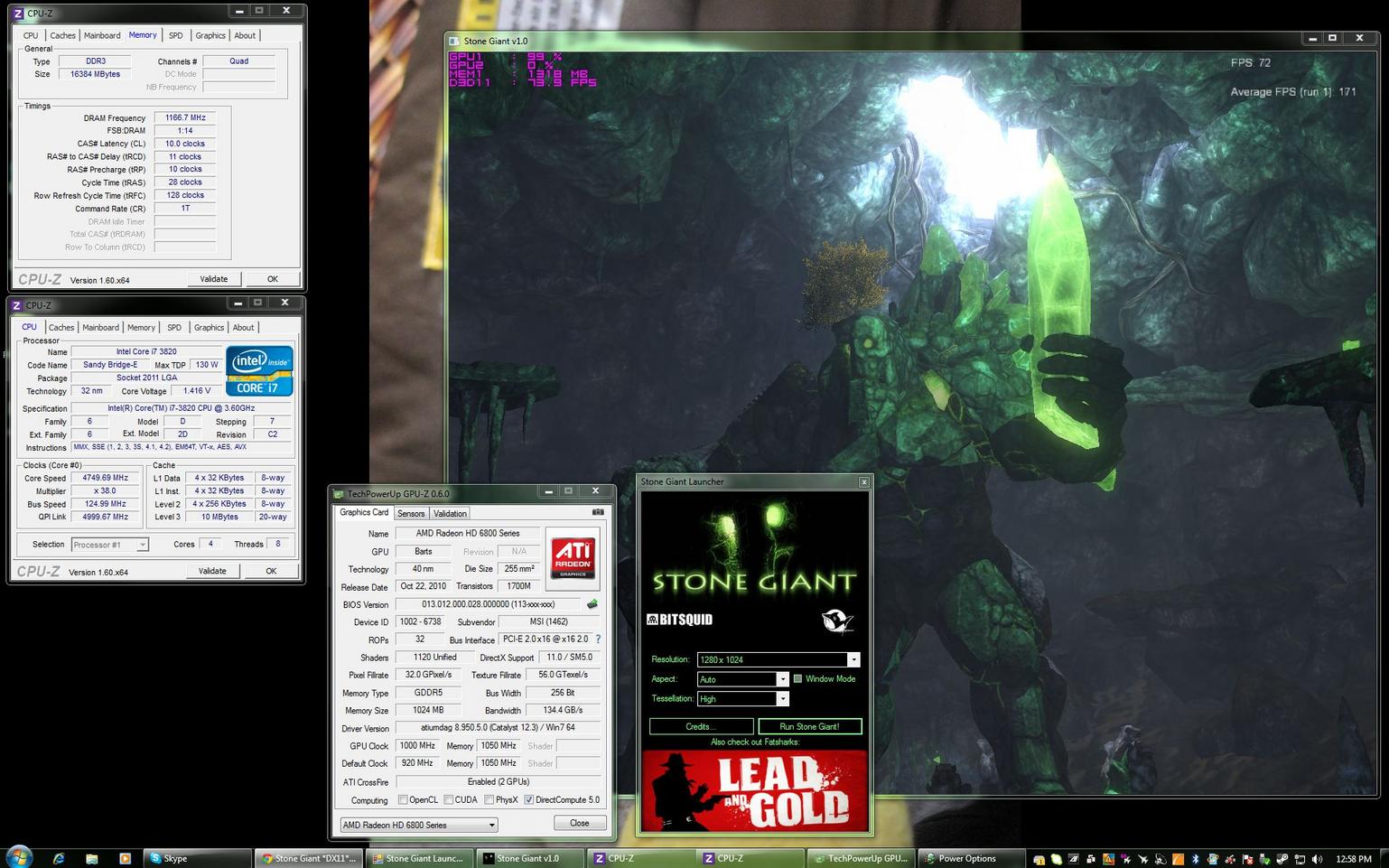Click the Core Voltage value 1.416 V

(196, 391)
